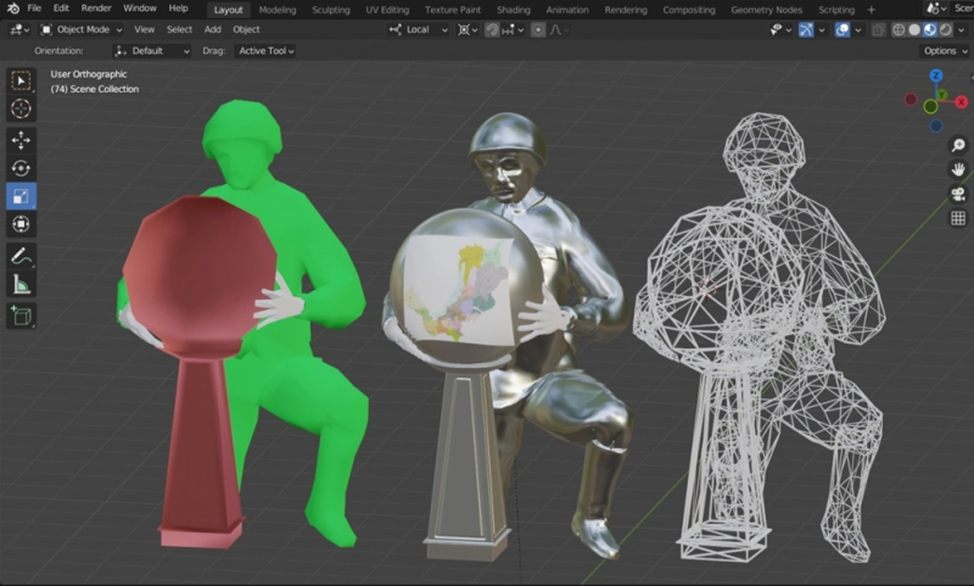Open snapping options dropdown
This screenshot has width=974, height=586.
click(513, 29)
